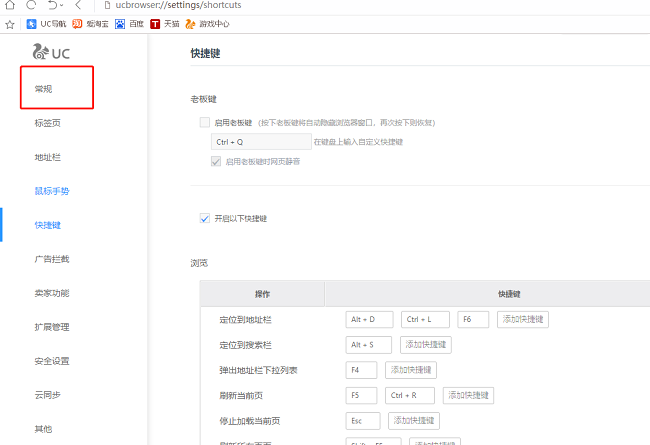The image size is (650, 445).
Task: Open the 天猫 bookmark
Action: (165, 24)
